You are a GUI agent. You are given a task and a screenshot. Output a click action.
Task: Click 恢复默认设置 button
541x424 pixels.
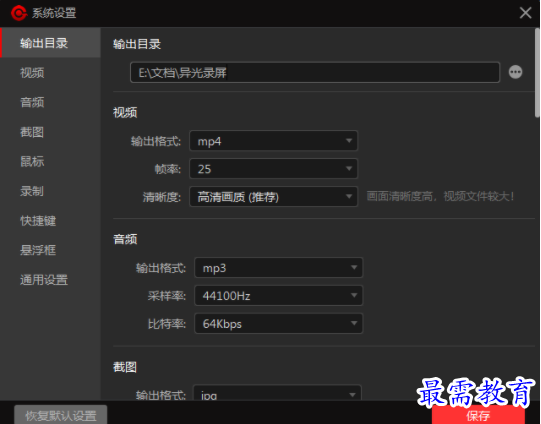coord(61,415)
